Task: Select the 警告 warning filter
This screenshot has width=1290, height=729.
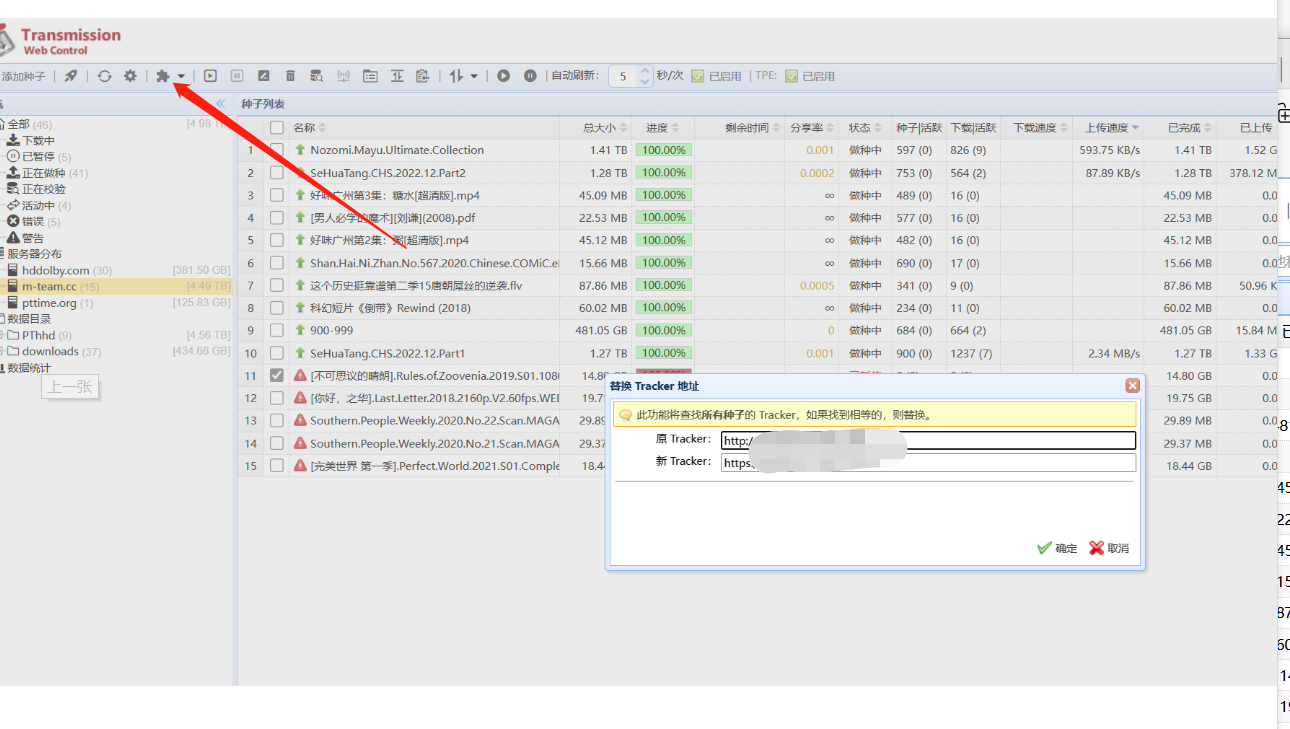Action: coord(25,238)
